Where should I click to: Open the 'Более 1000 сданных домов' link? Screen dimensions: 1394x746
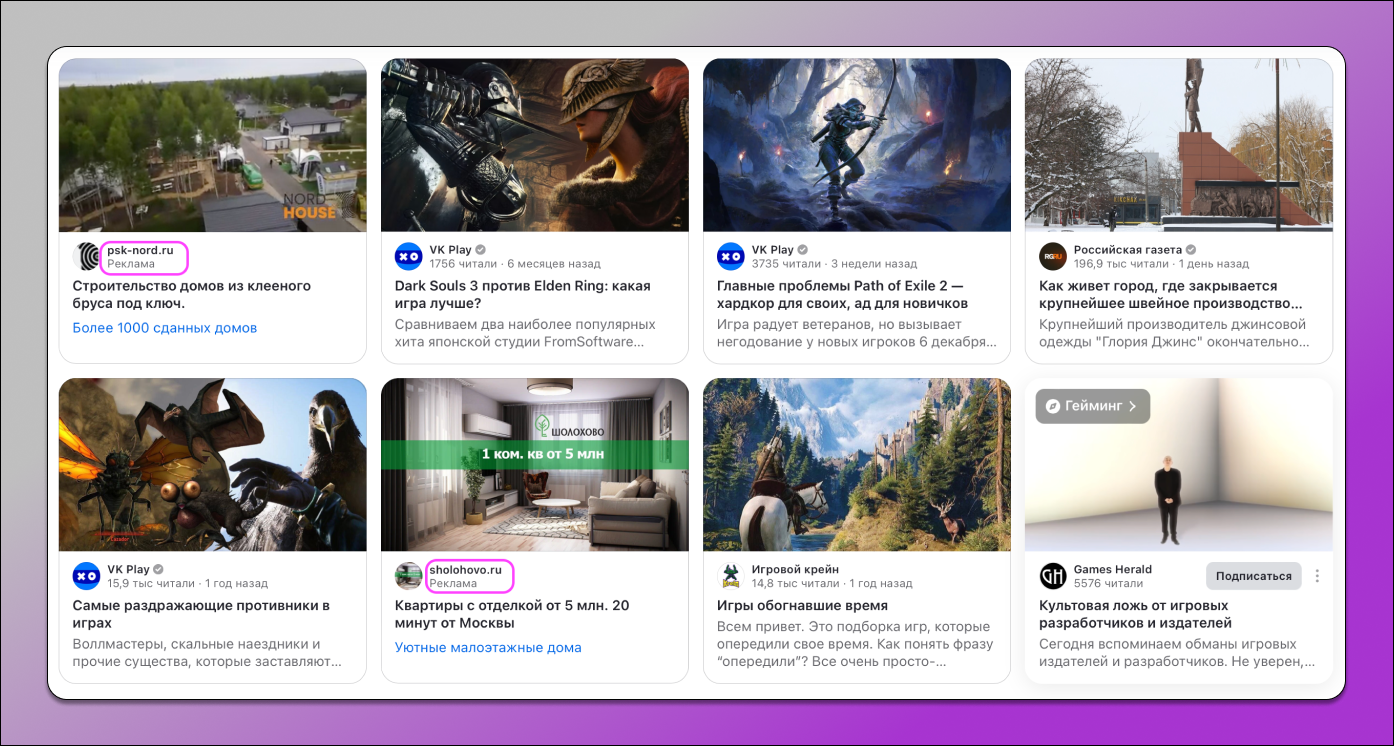pos(165,328)
